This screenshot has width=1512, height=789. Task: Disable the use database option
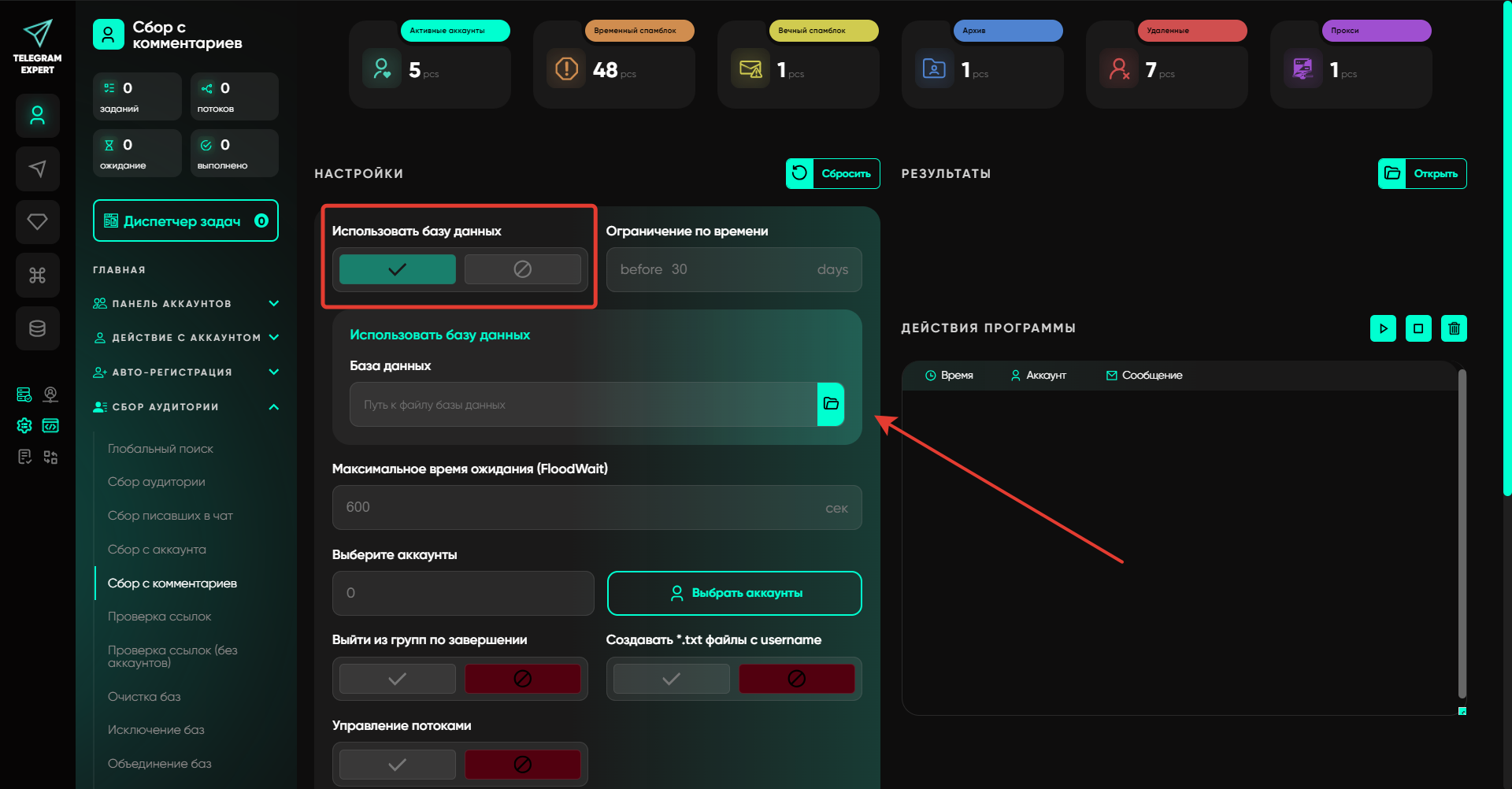(x=522, y=269)
